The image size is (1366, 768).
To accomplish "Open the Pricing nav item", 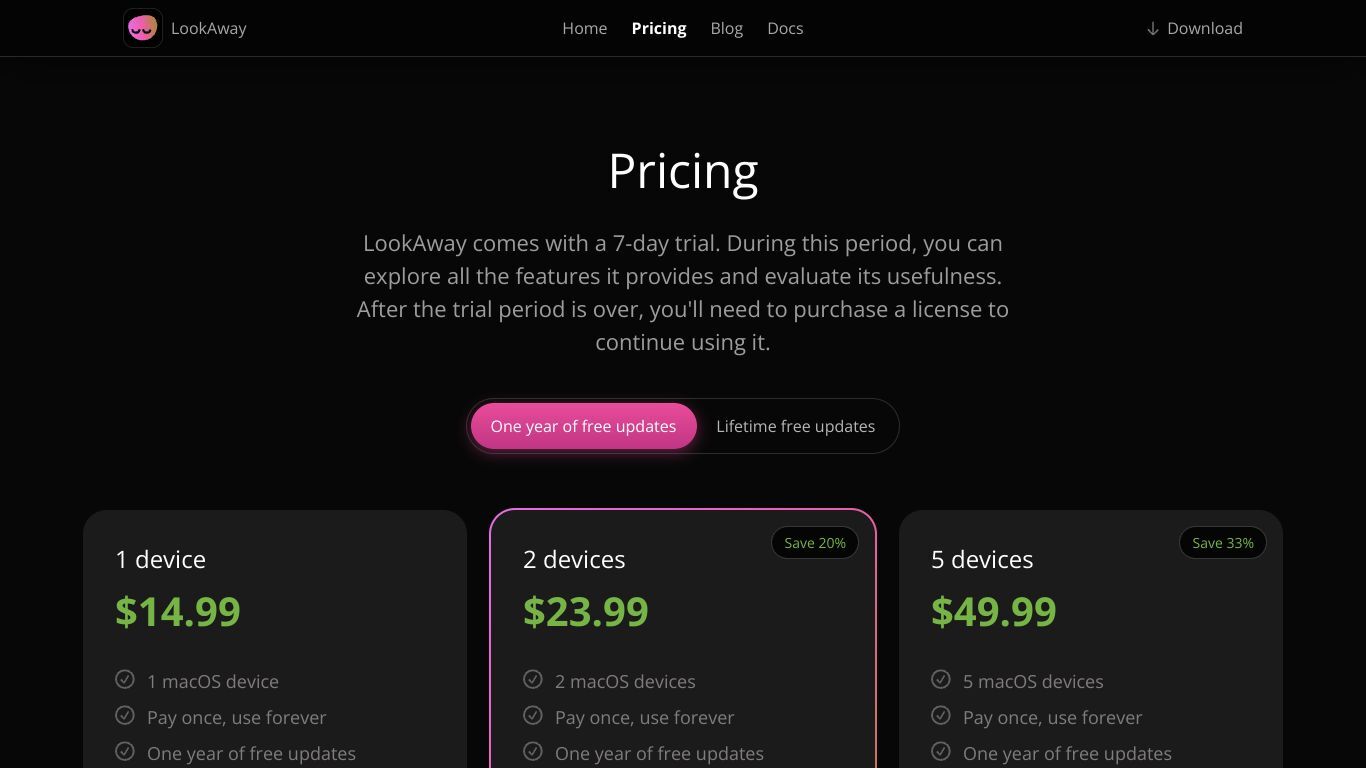I will tap(659, 28).
